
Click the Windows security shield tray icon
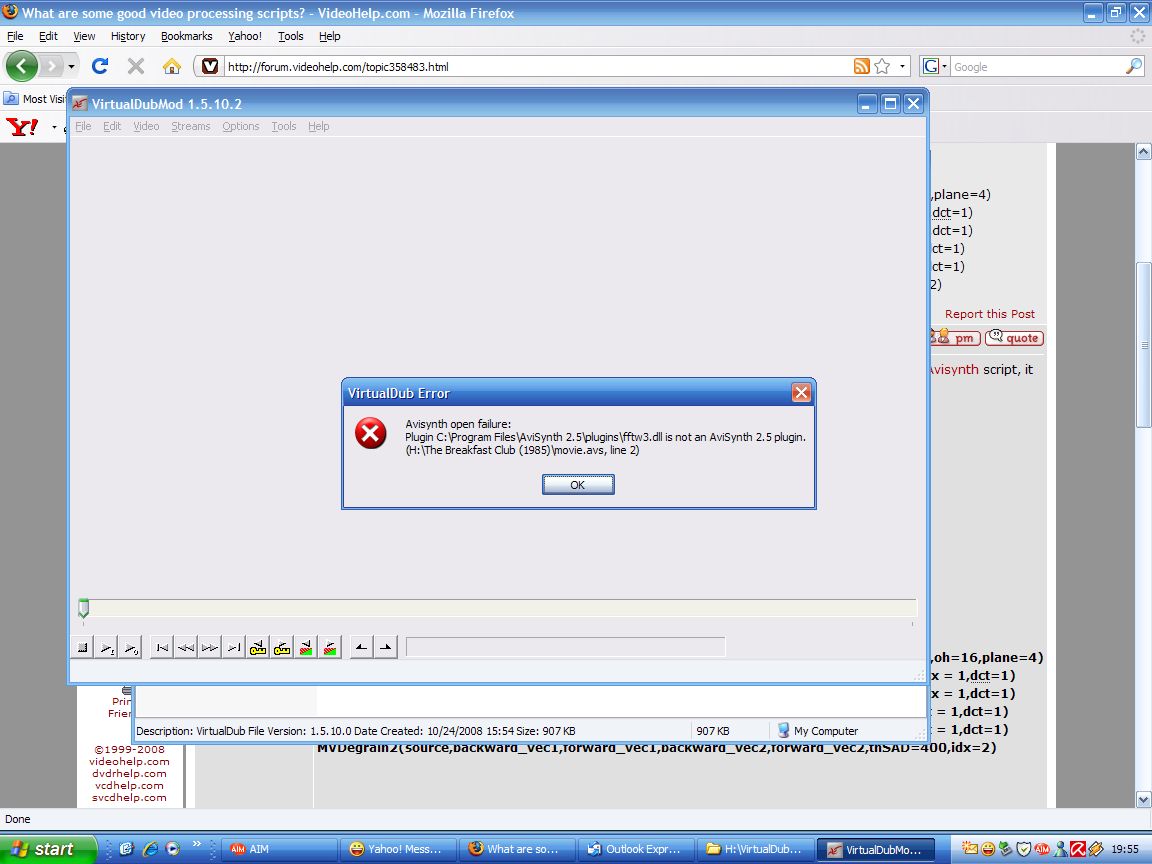click(x=1023, y=849)
